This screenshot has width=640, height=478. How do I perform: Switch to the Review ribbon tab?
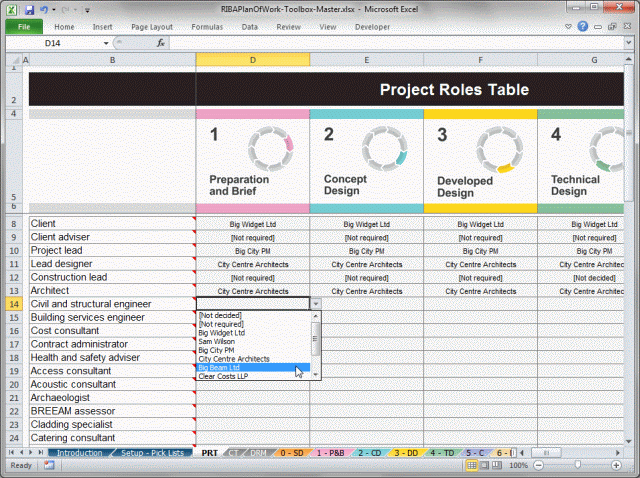point(288,27)
